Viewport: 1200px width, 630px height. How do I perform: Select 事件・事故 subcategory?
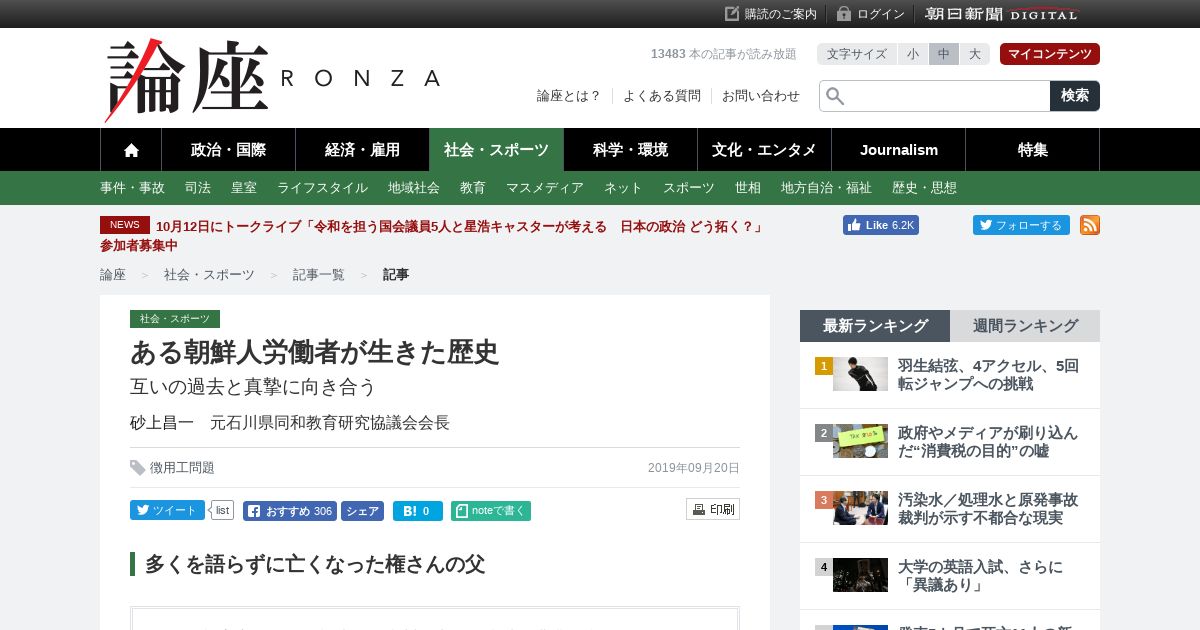(x=132, y=188)
